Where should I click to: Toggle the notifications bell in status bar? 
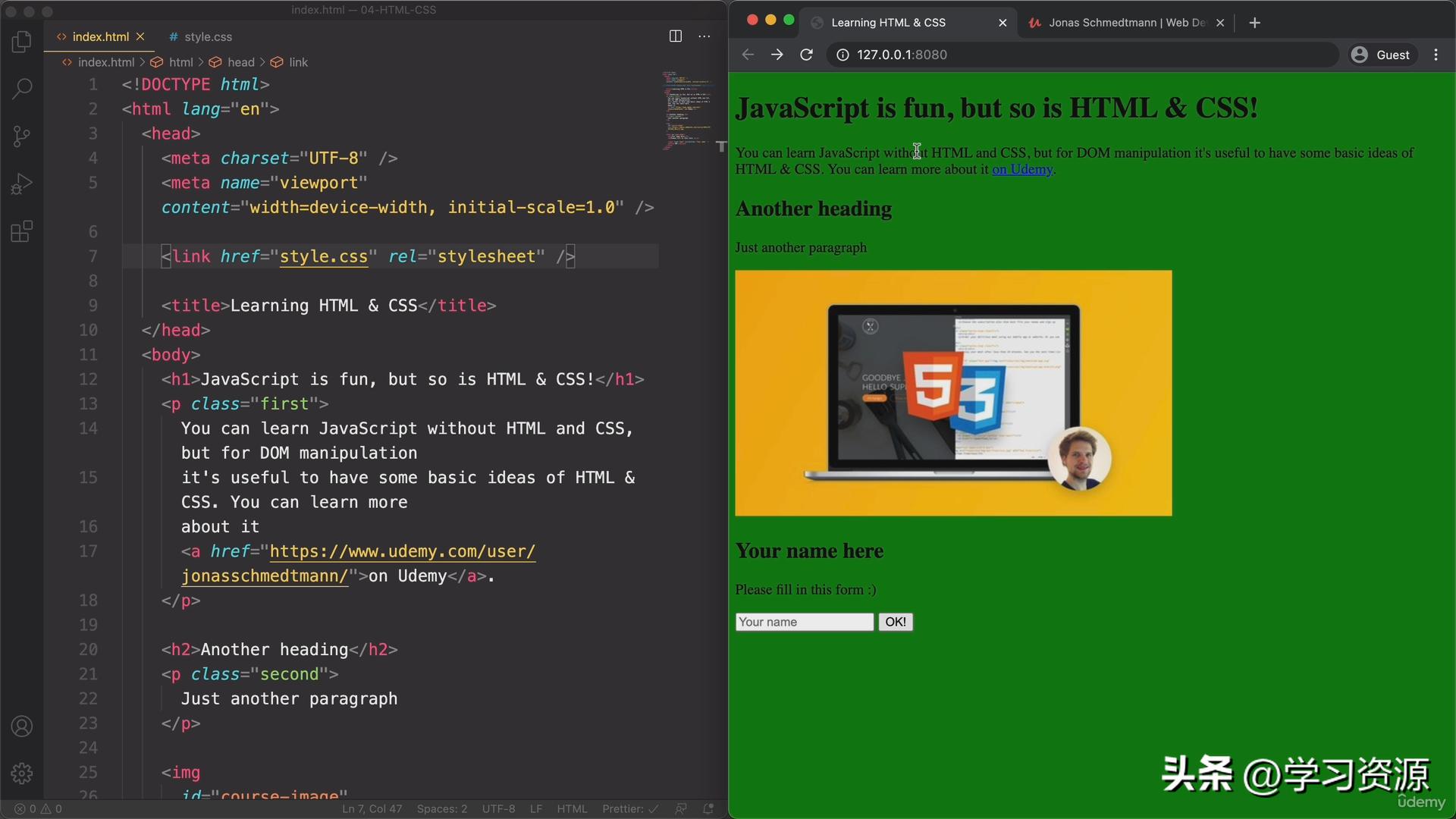(x=708, y=808)
